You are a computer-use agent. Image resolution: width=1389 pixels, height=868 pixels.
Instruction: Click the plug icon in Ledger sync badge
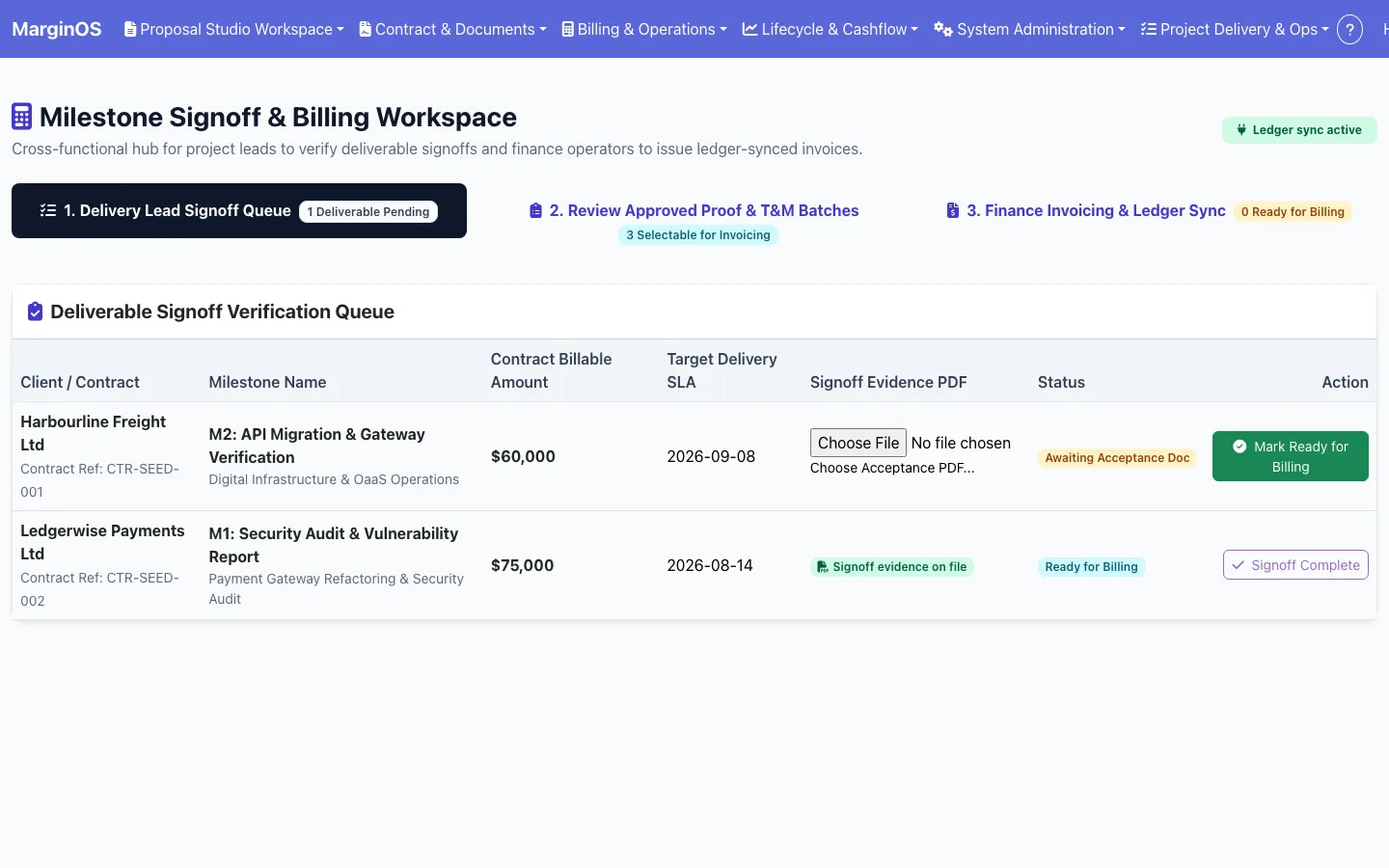[x=1241, y=130]
